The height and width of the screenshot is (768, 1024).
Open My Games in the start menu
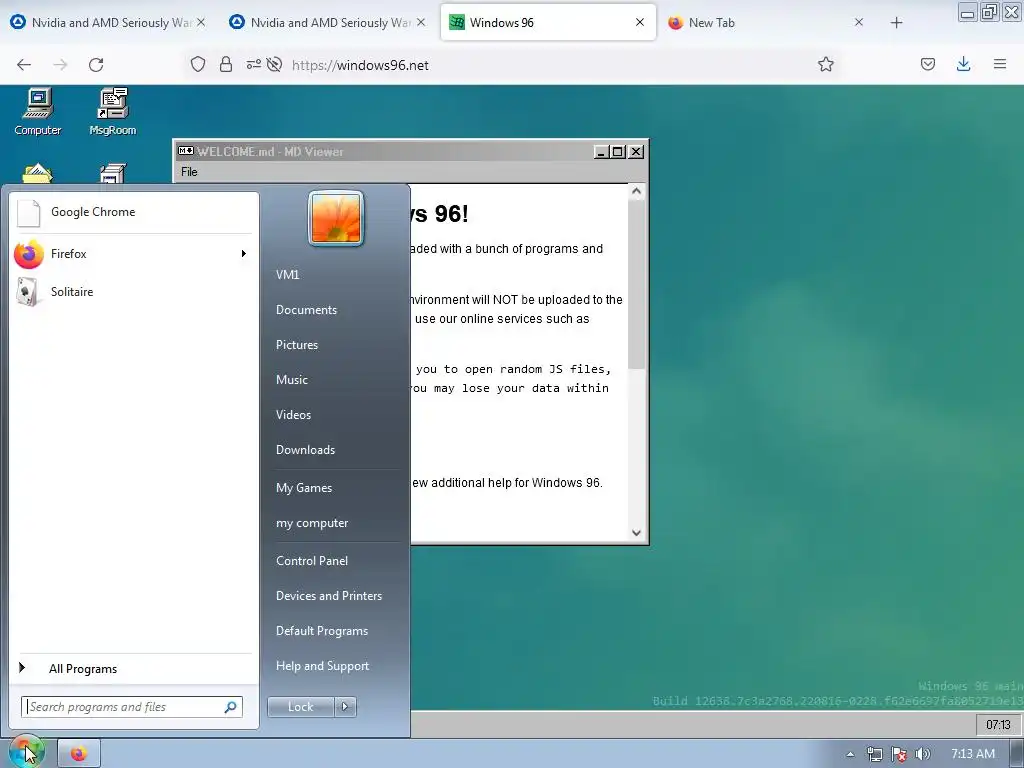tap(304, 488)
